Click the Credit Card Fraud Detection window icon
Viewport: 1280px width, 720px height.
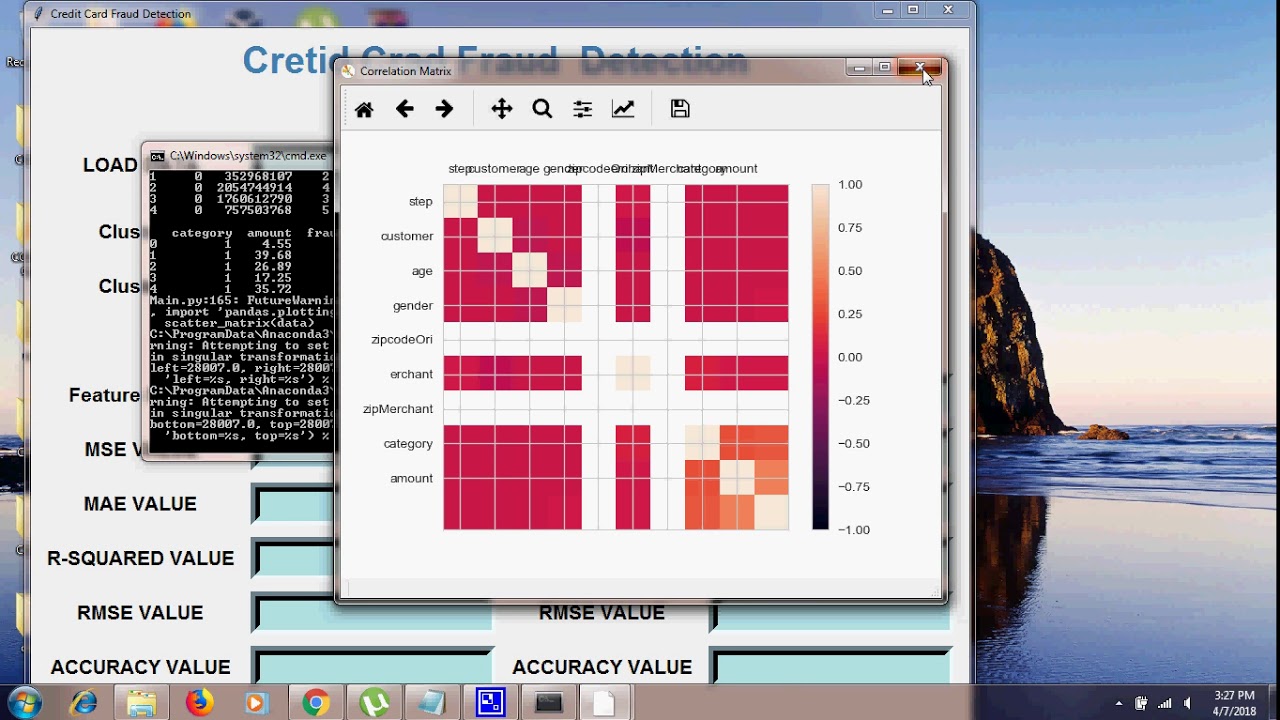39,14
